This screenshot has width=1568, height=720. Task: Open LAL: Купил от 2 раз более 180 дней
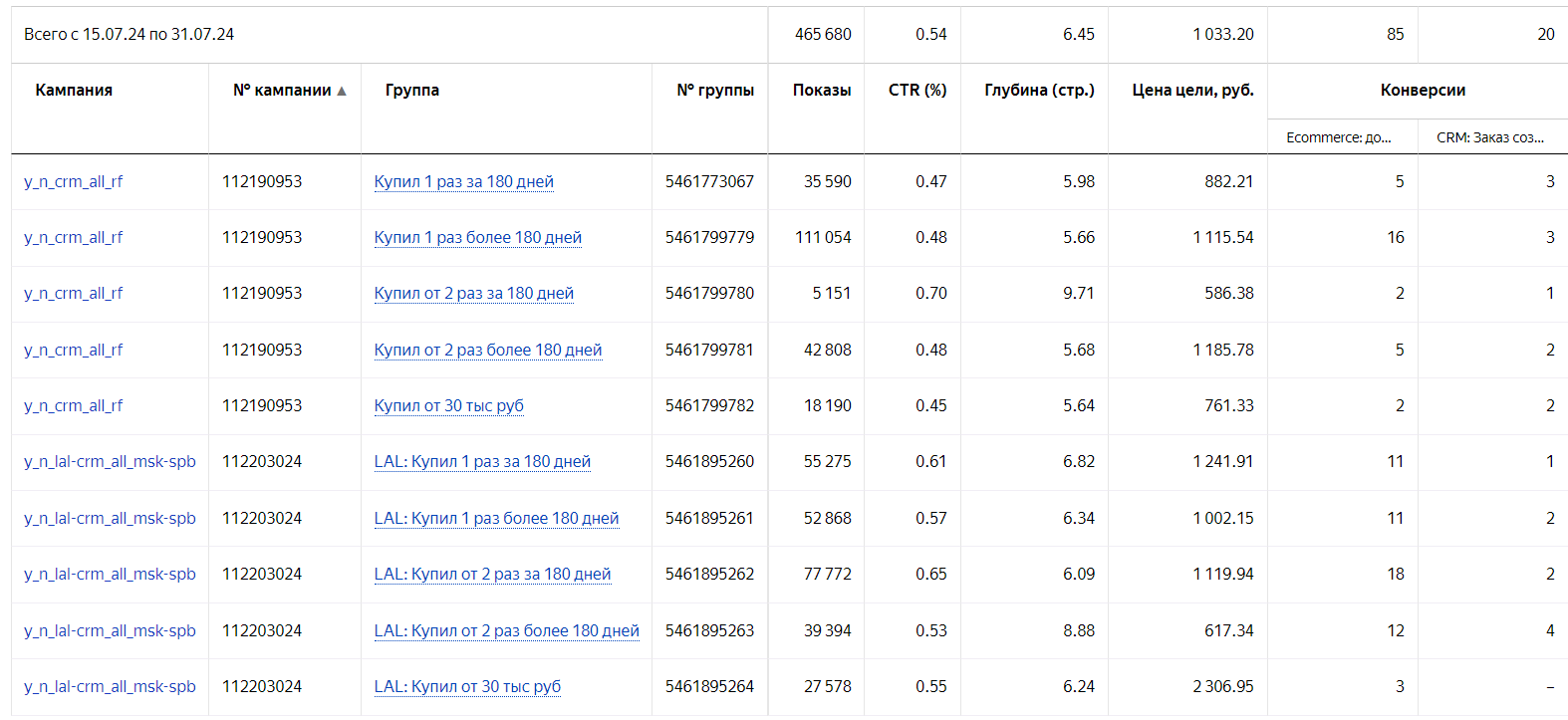[506, 630]
